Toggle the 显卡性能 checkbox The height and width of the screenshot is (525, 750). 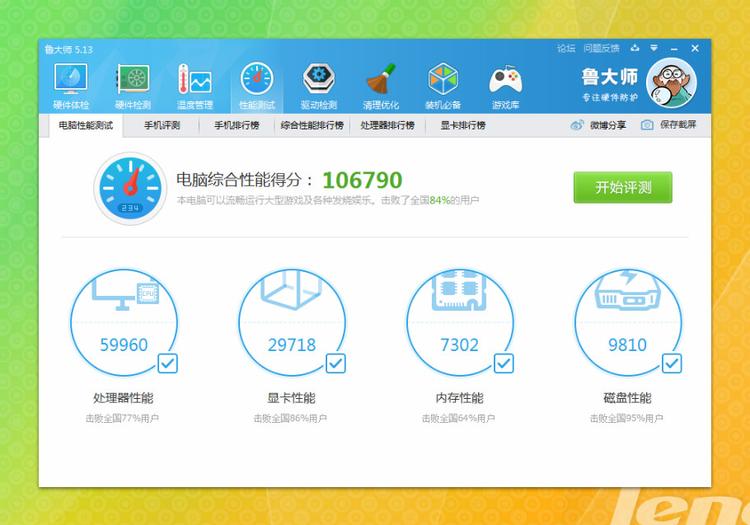coord(335,363)
